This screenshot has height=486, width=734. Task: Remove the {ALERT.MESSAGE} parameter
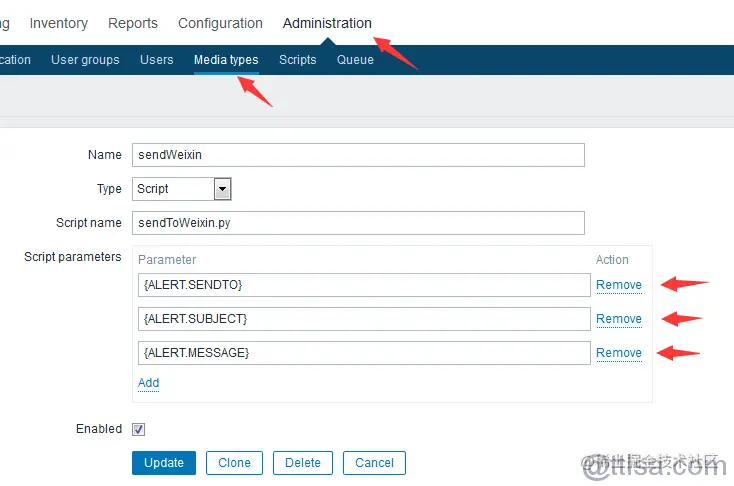click(619, 353)
